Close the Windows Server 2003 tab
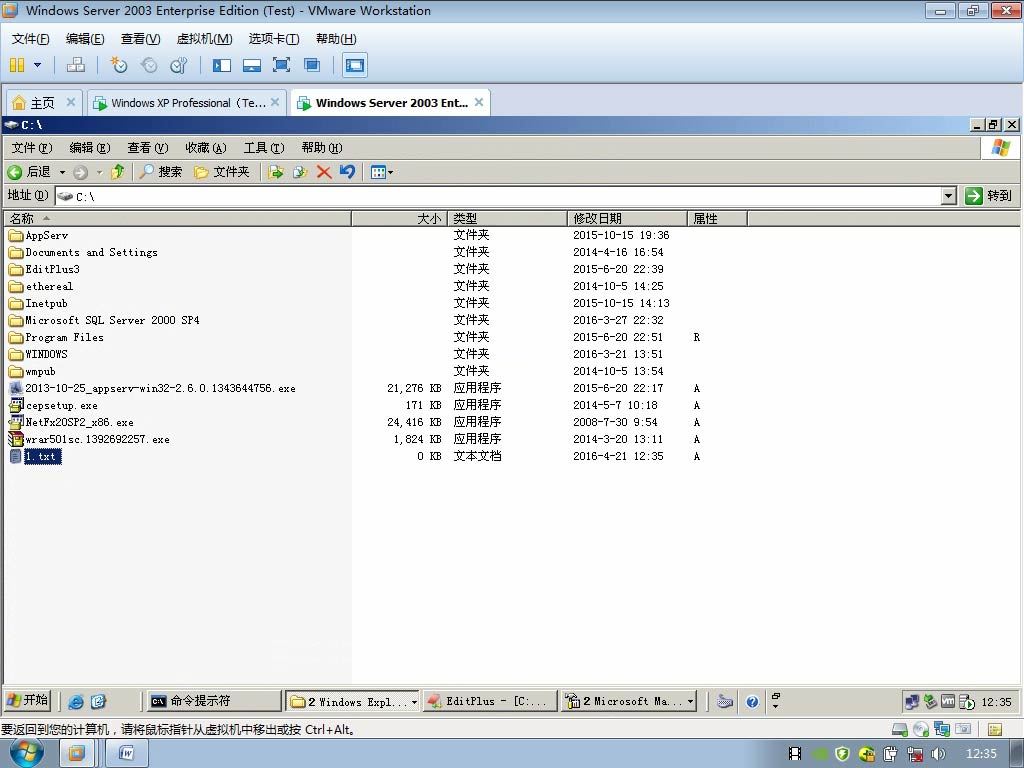The image size is (1024, 768). tap(479, 102)
